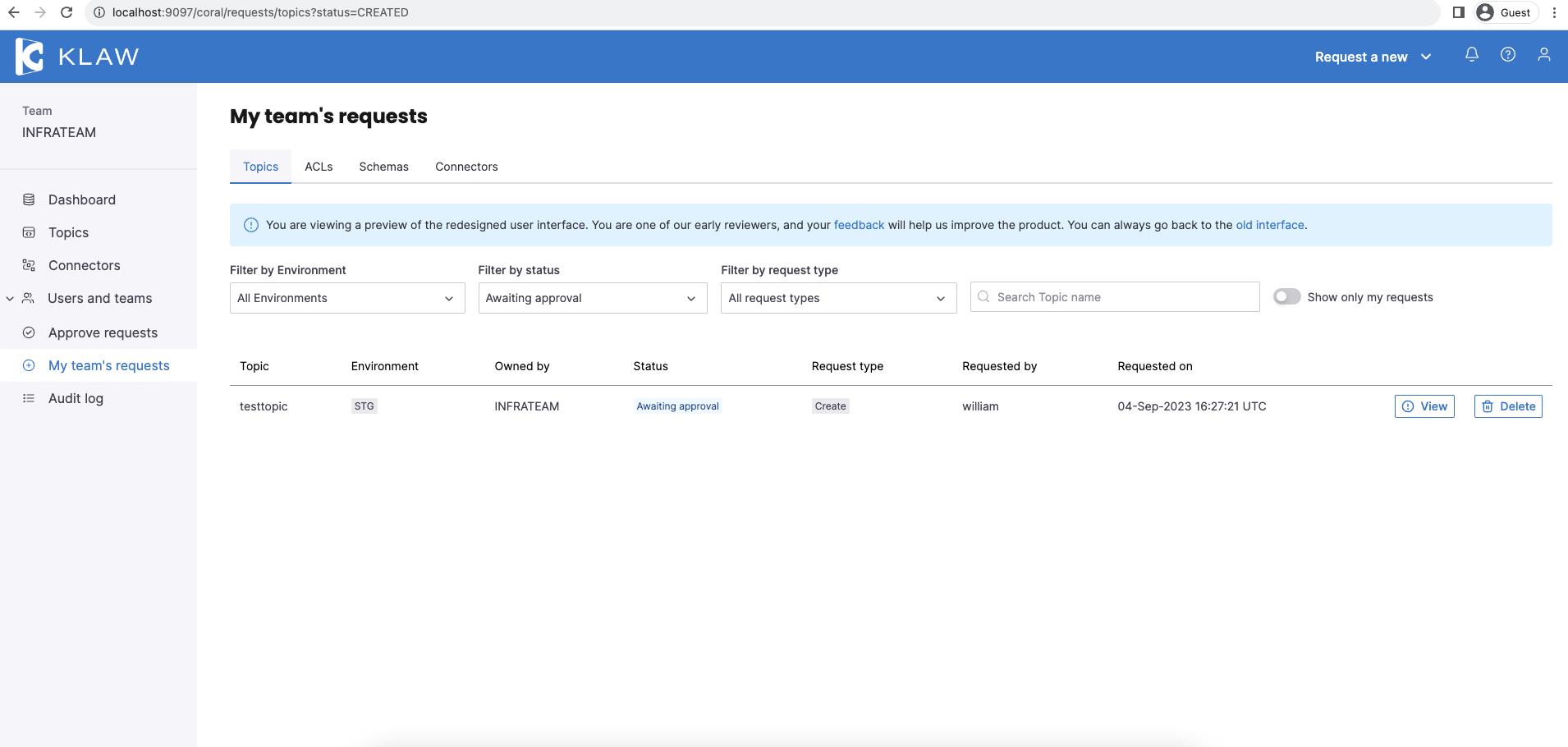The height and width of the screenshot is (747, 1568).
Task: Open the help icon in the header
Action: point(1508,55)
